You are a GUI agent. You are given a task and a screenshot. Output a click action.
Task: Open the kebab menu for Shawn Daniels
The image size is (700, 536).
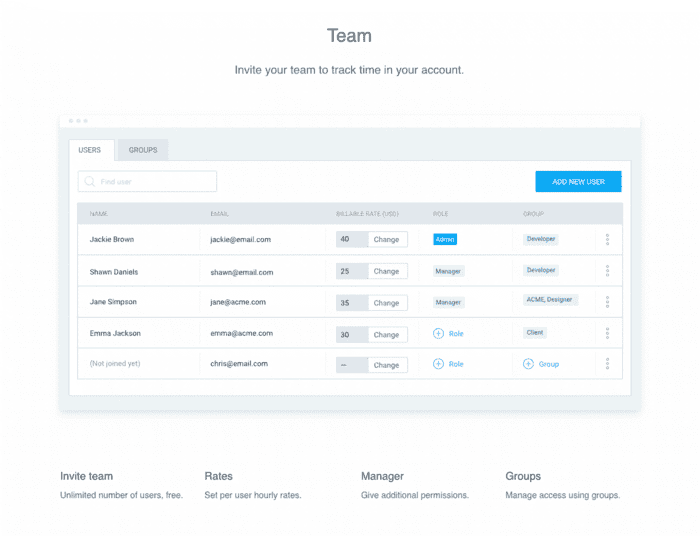(607, 270)
